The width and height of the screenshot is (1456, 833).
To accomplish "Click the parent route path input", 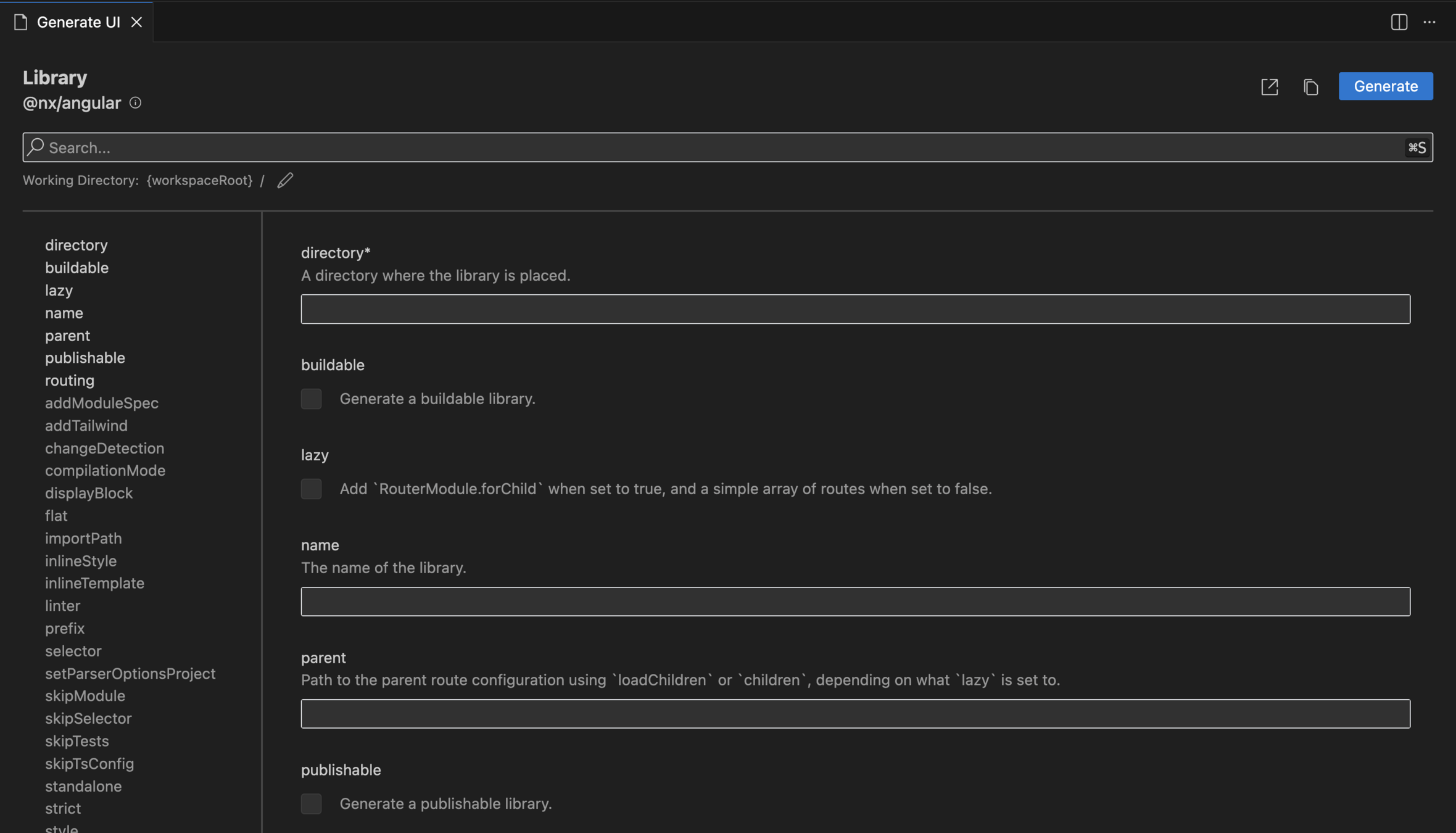I will [855, 714].
